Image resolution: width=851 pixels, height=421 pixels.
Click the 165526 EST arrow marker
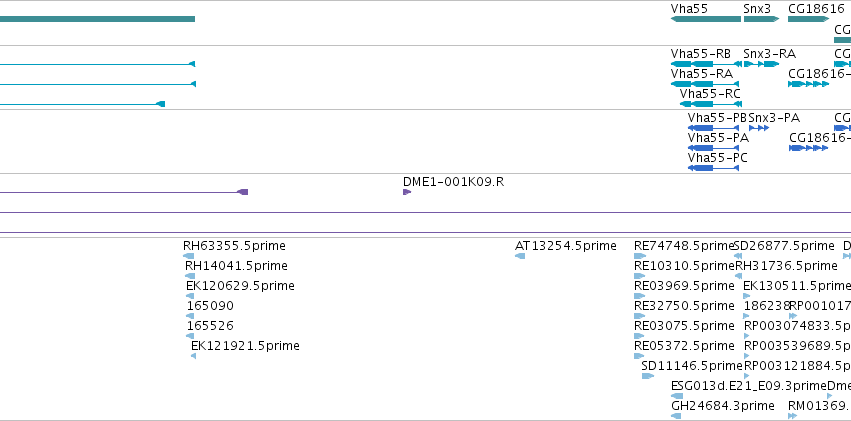pyautogui.click(x=190, y=336)
